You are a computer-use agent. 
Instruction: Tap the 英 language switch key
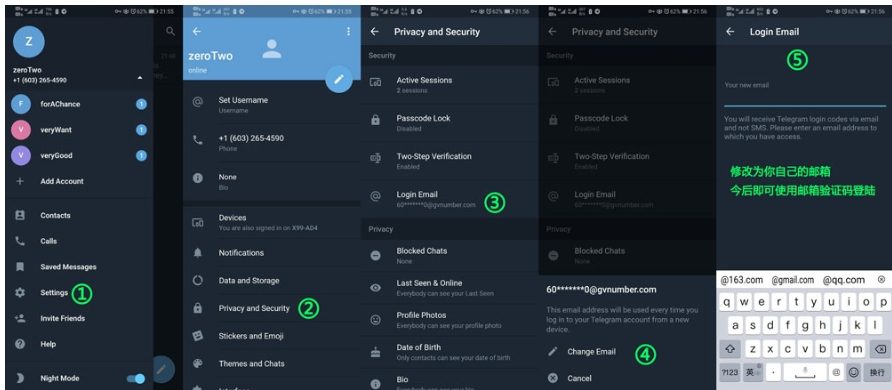(x=752, y=372)
